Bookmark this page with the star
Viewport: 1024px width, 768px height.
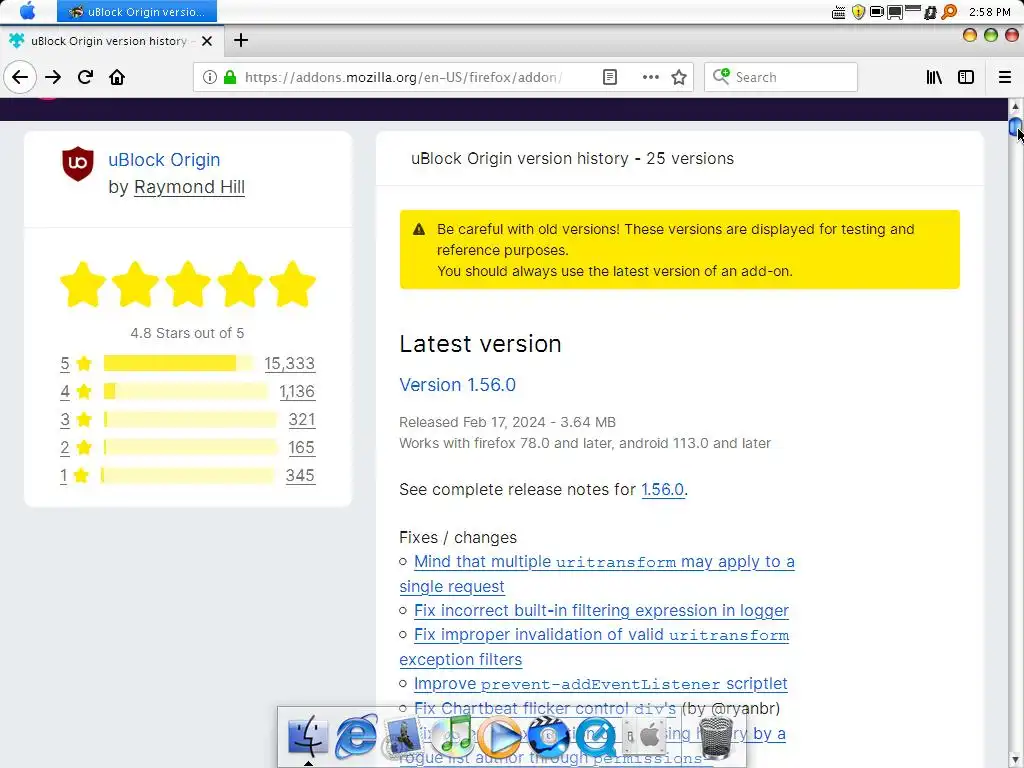pos(679,77)
